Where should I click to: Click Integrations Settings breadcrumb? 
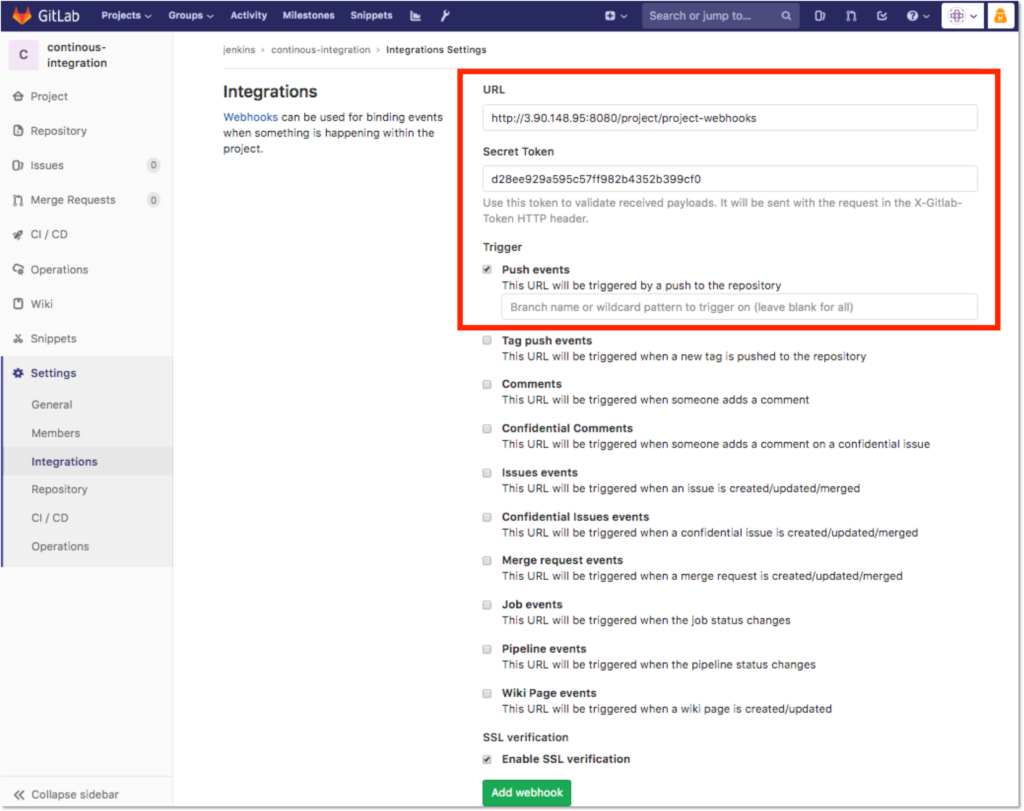pos(436,50)
